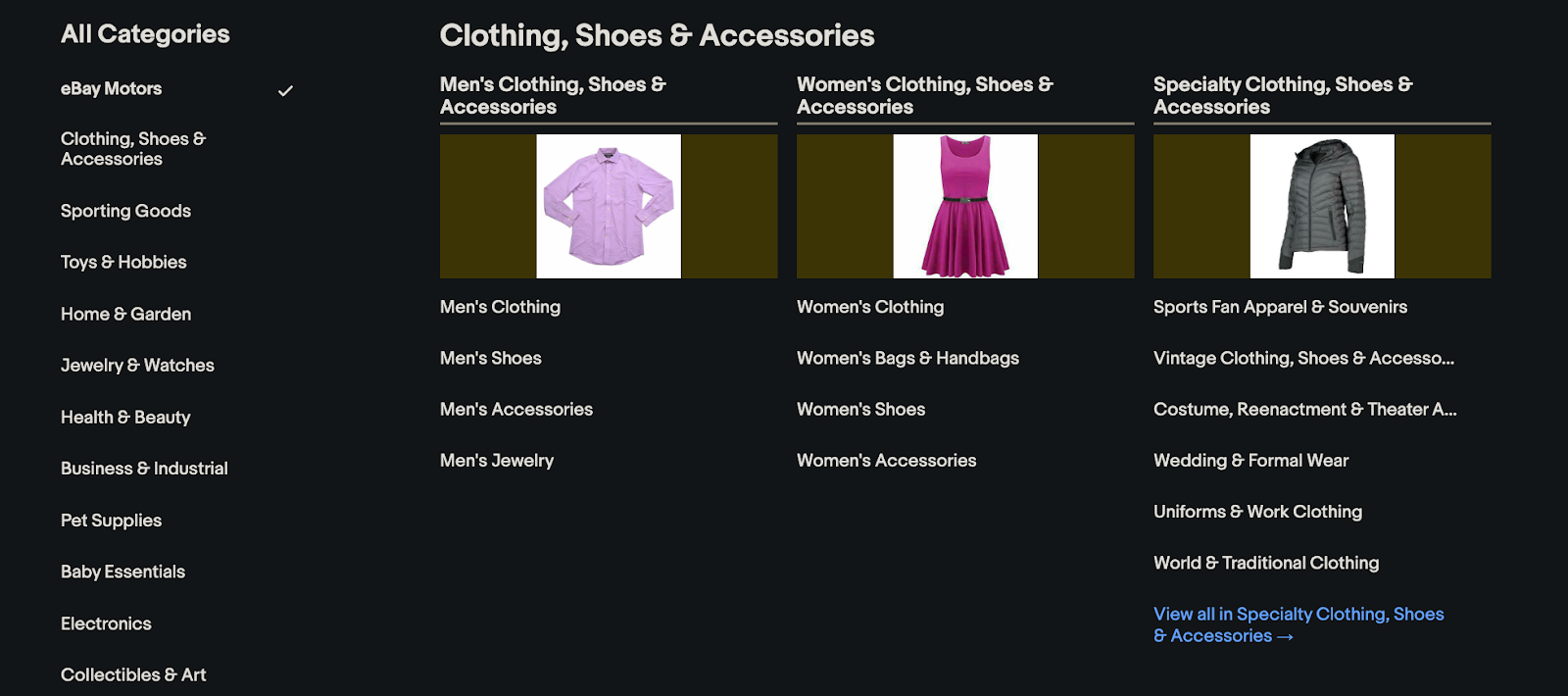Select Baby Essentials category
This screenshot has height=696, width=1568.
pos(122,572)
